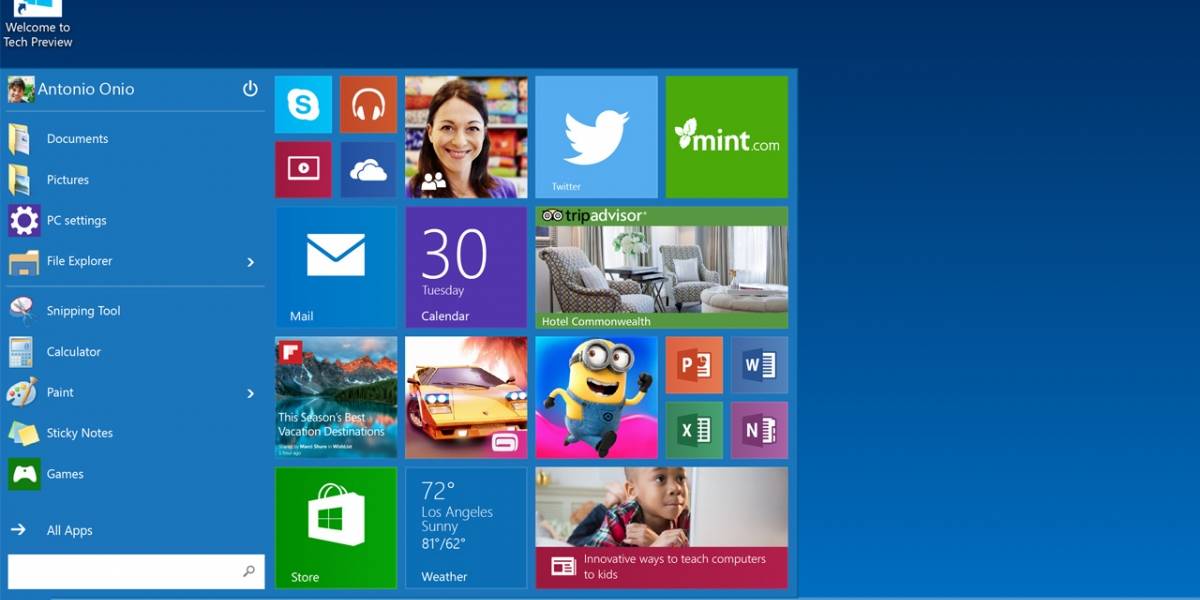Open the People tile with woman's photo
Viewport: 1200px width, 600px height.
coord(466,137)
